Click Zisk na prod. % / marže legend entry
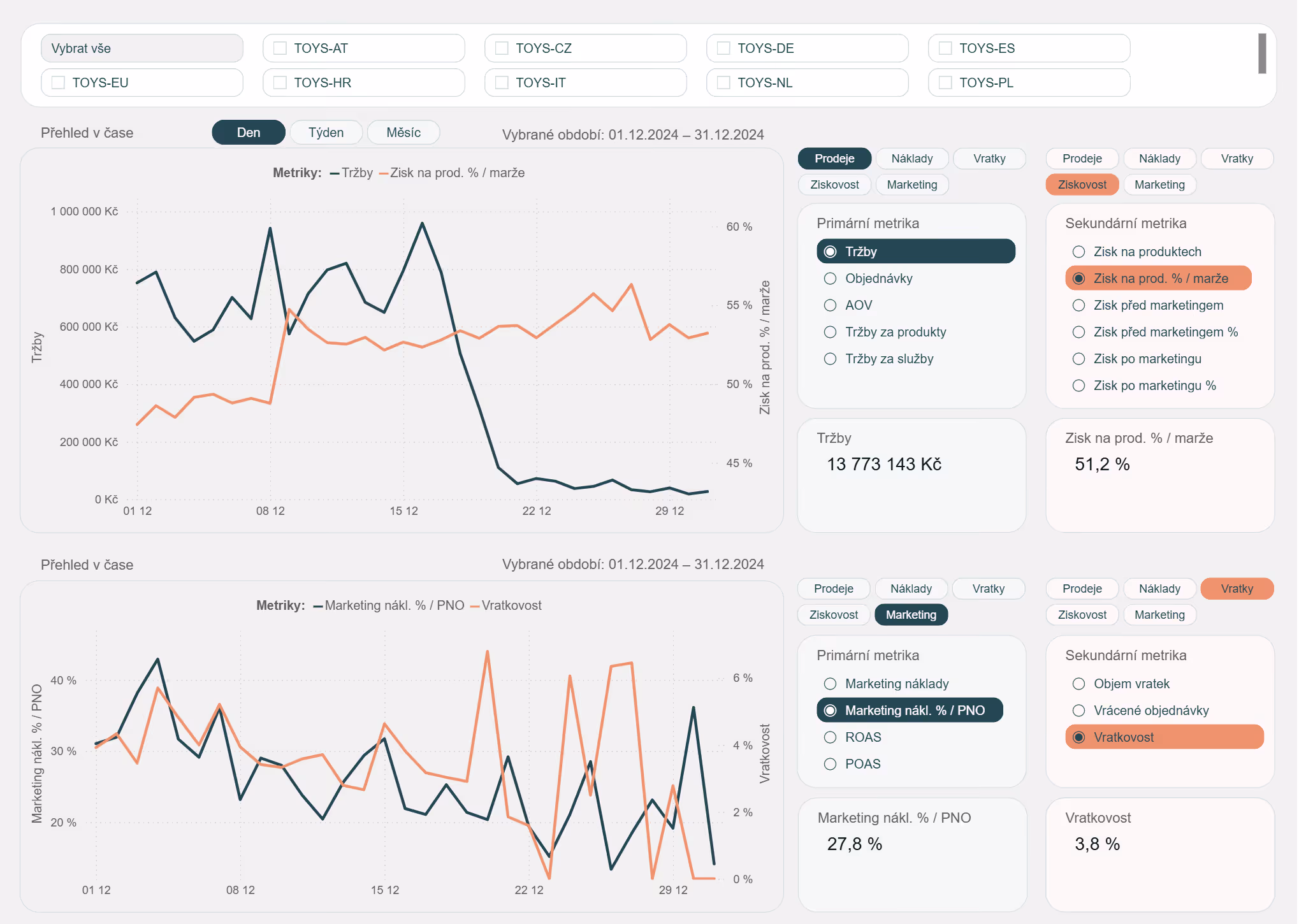 pos(452,173)
